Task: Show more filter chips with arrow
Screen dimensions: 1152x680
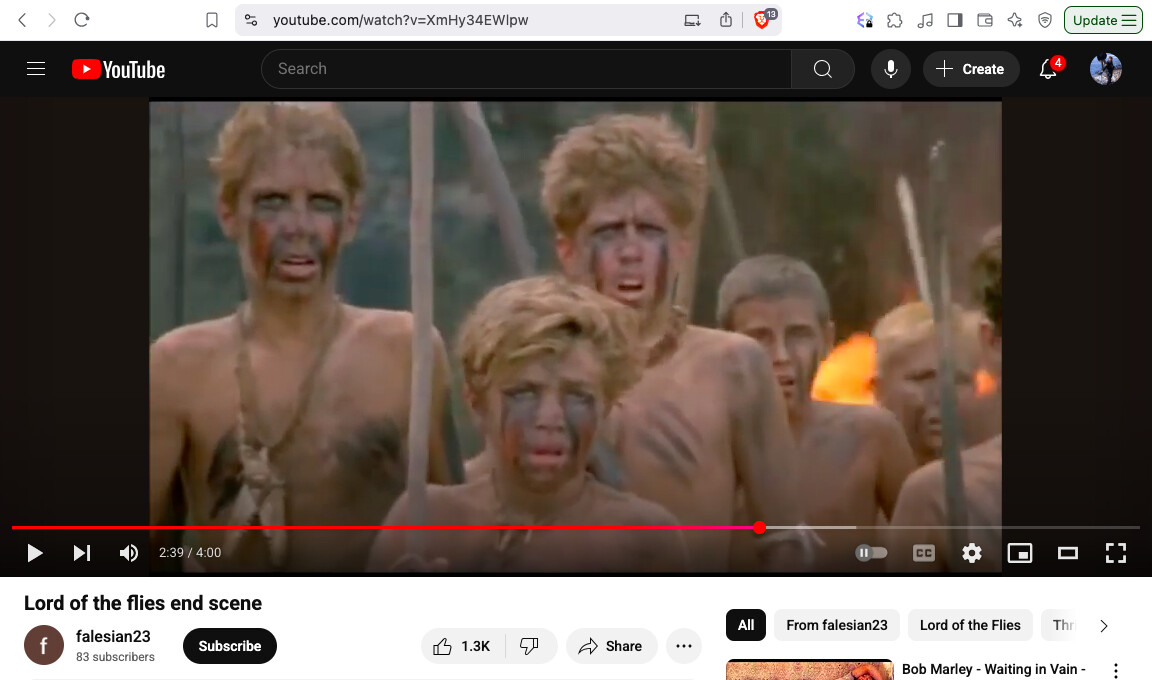Action: (1104, 626)
